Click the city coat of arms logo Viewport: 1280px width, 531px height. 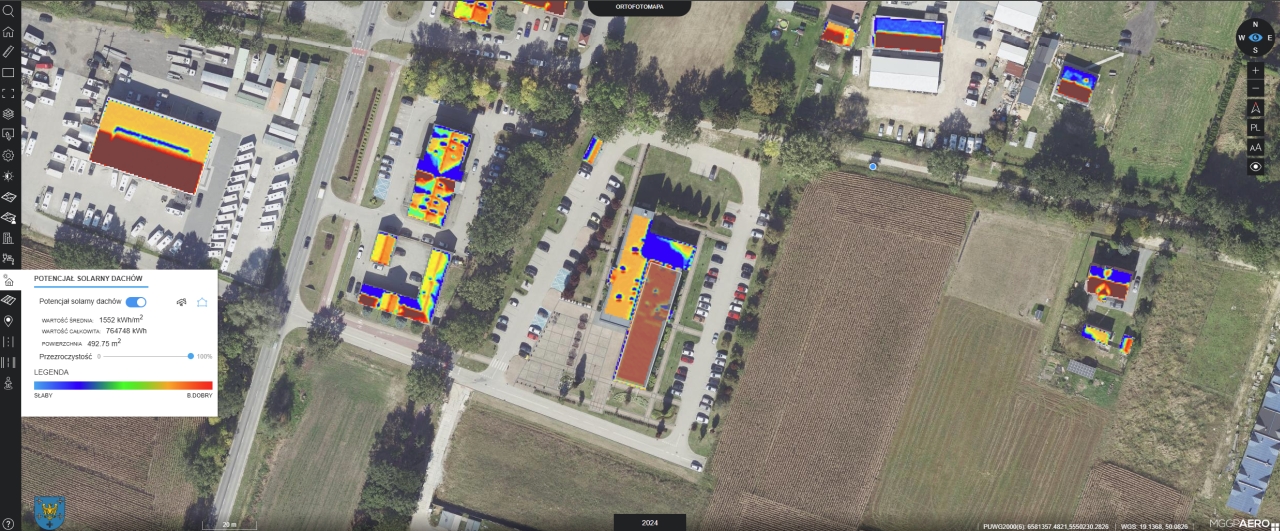[49, 512]
